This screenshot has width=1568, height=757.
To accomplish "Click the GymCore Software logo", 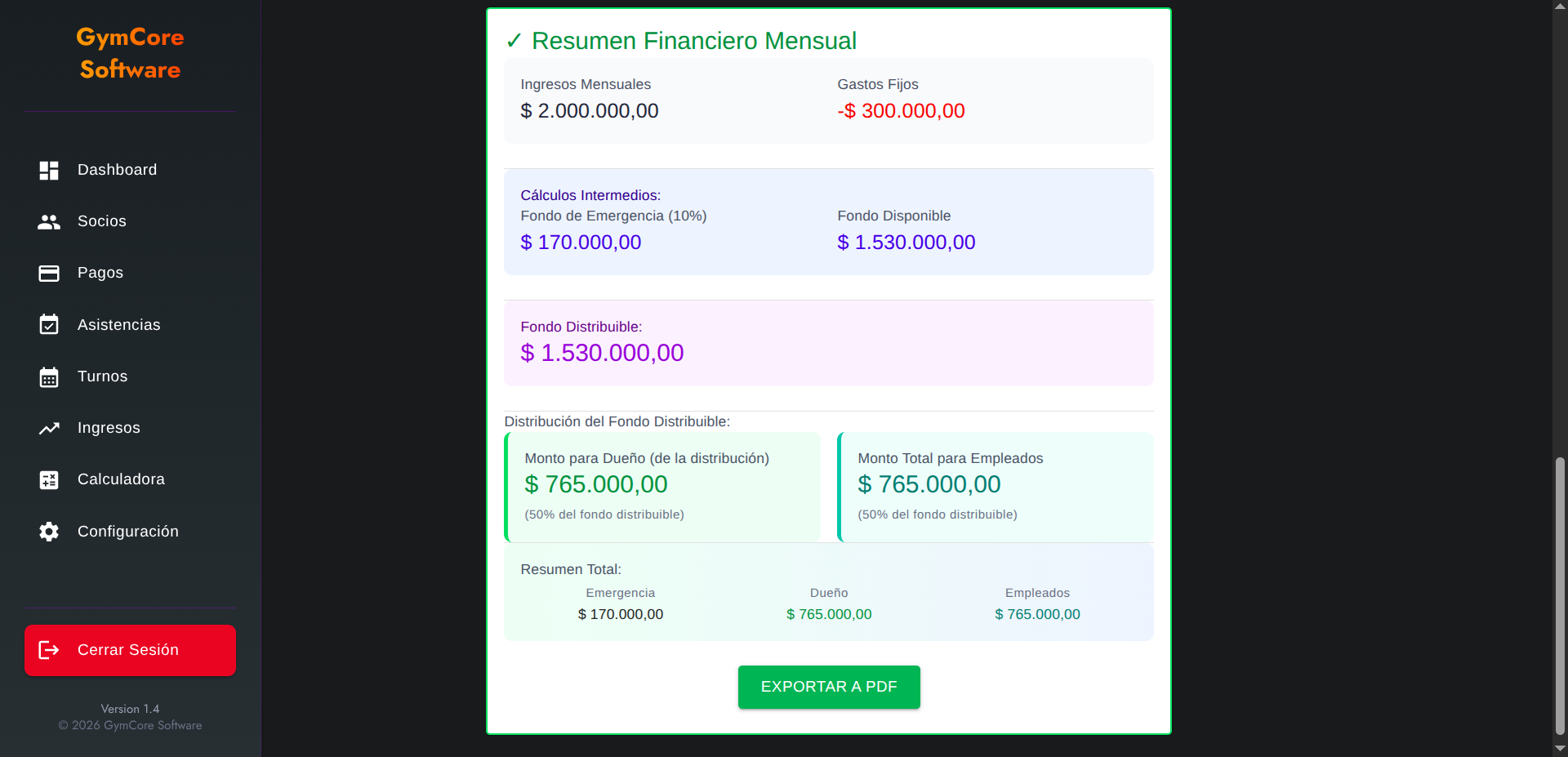I will tap(130, 53).
